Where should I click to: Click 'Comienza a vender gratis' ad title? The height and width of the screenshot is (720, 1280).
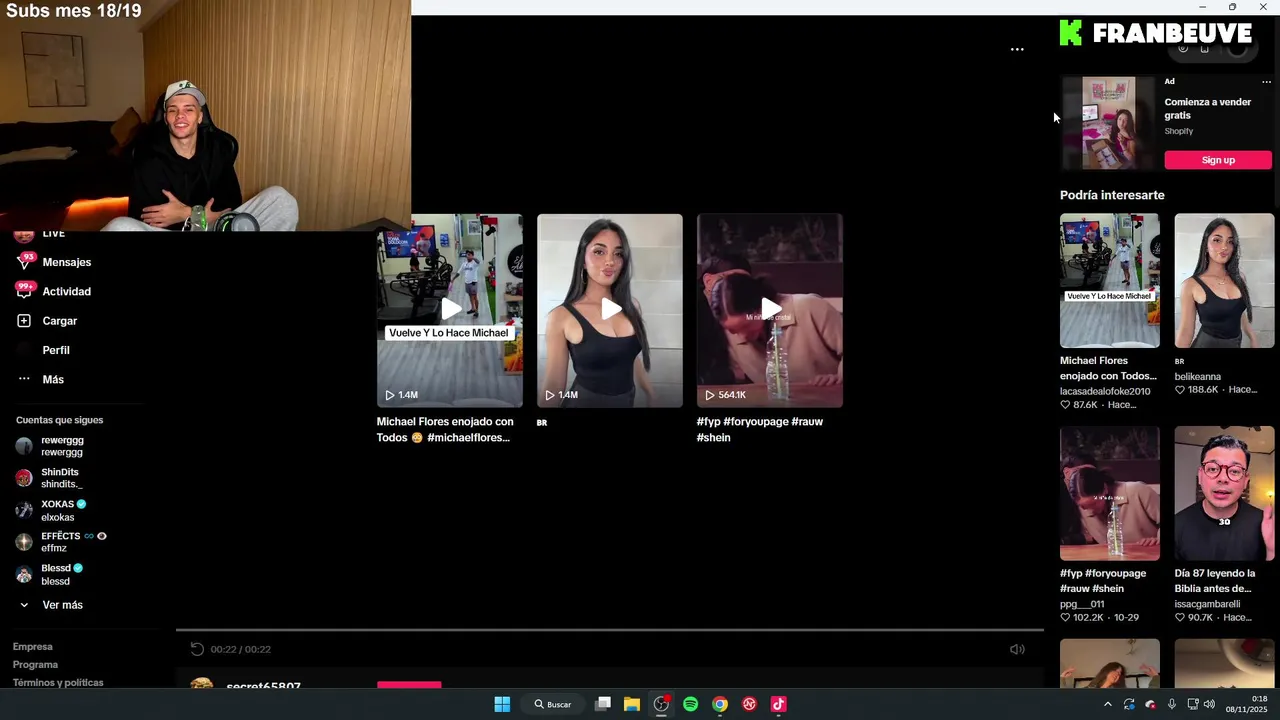click(1207, 108)
